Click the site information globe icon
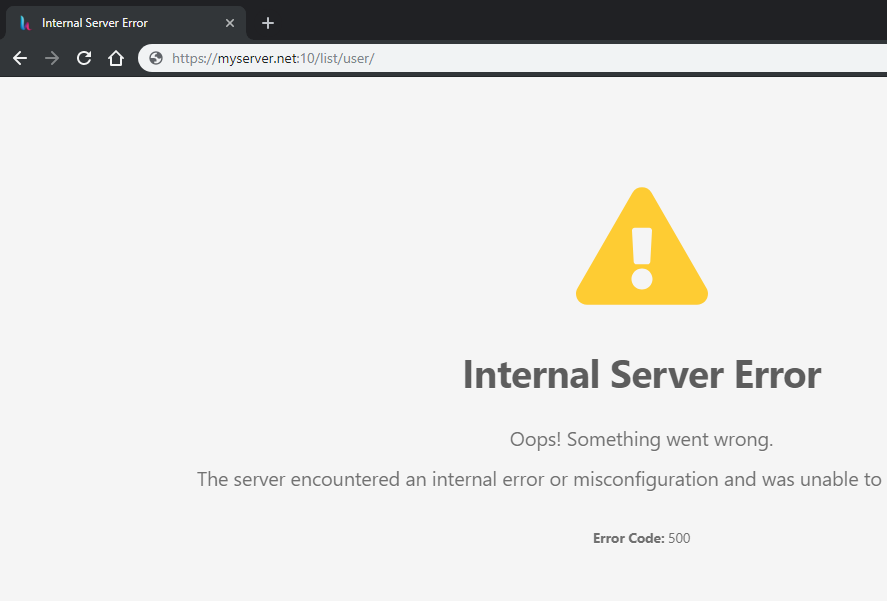The image size is (887, 601). tap(155, 58)
